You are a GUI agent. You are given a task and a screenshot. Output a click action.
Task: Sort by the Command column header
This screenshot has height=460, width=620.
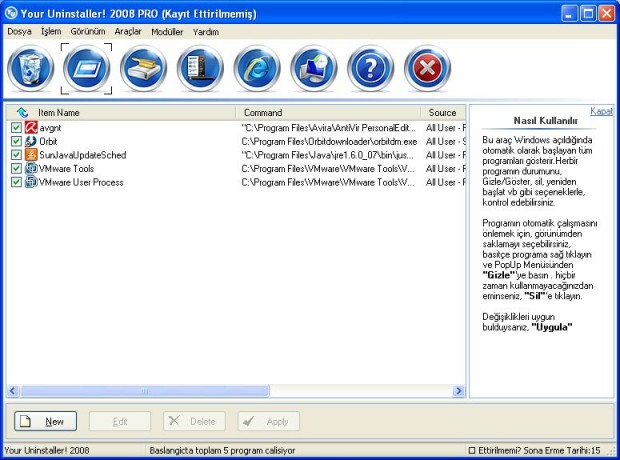coord(328,113)
